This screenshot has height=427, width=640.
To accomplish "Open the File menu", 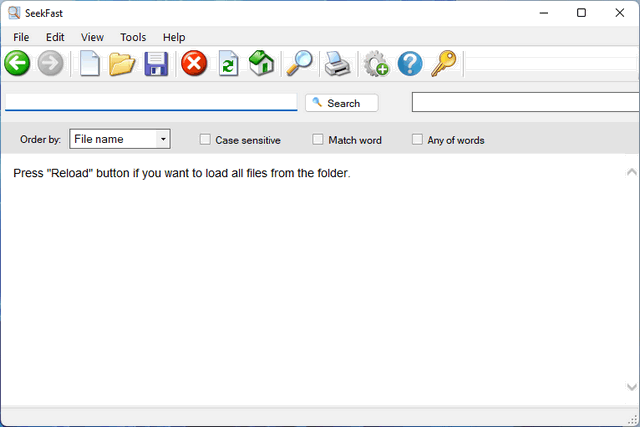I will 21,37.
